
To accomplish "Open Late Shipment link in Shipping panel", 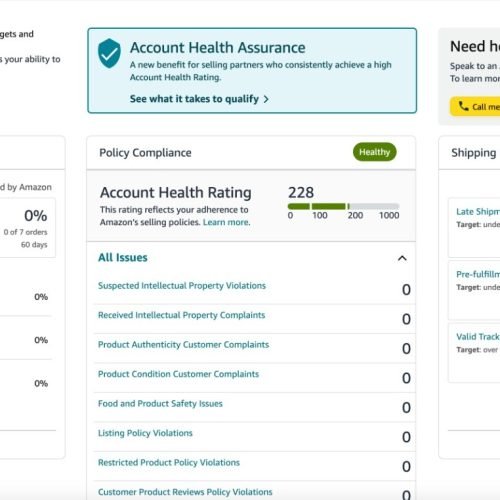I will click(x=478, y=212).
